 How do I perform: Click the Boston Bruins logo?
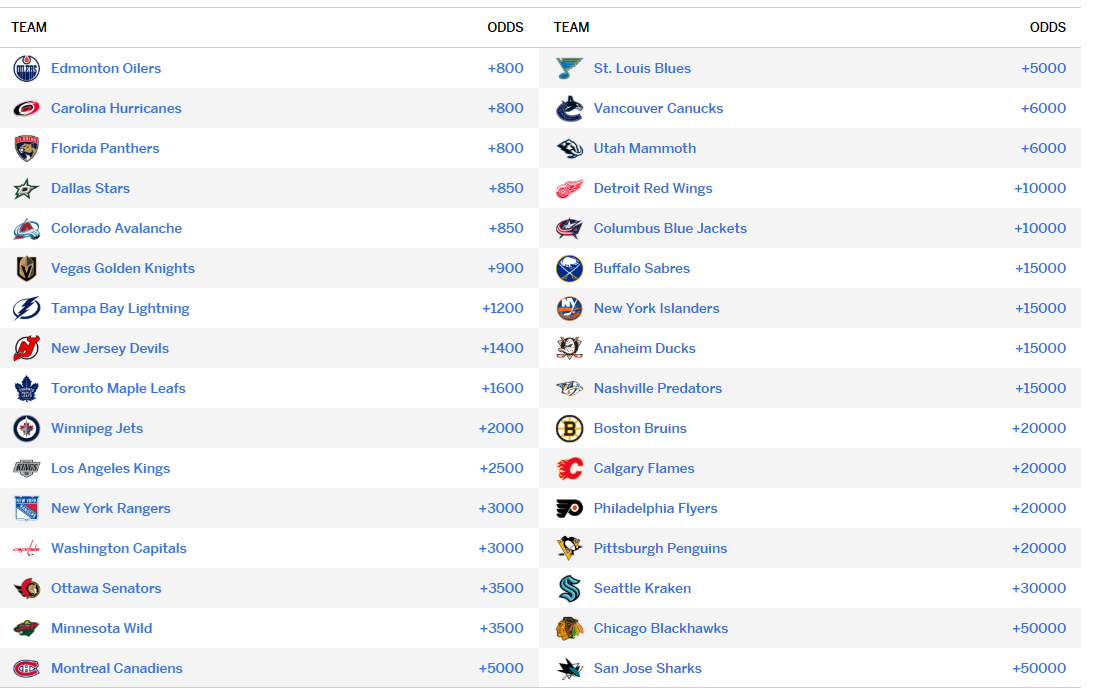pos(570,429)
